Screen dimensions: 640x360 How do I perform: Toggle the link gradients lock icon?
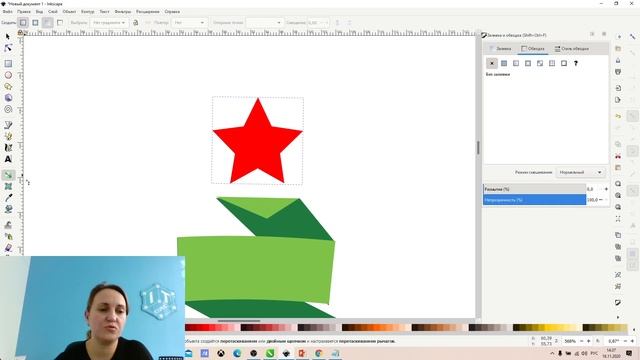(x=136, y=22)
